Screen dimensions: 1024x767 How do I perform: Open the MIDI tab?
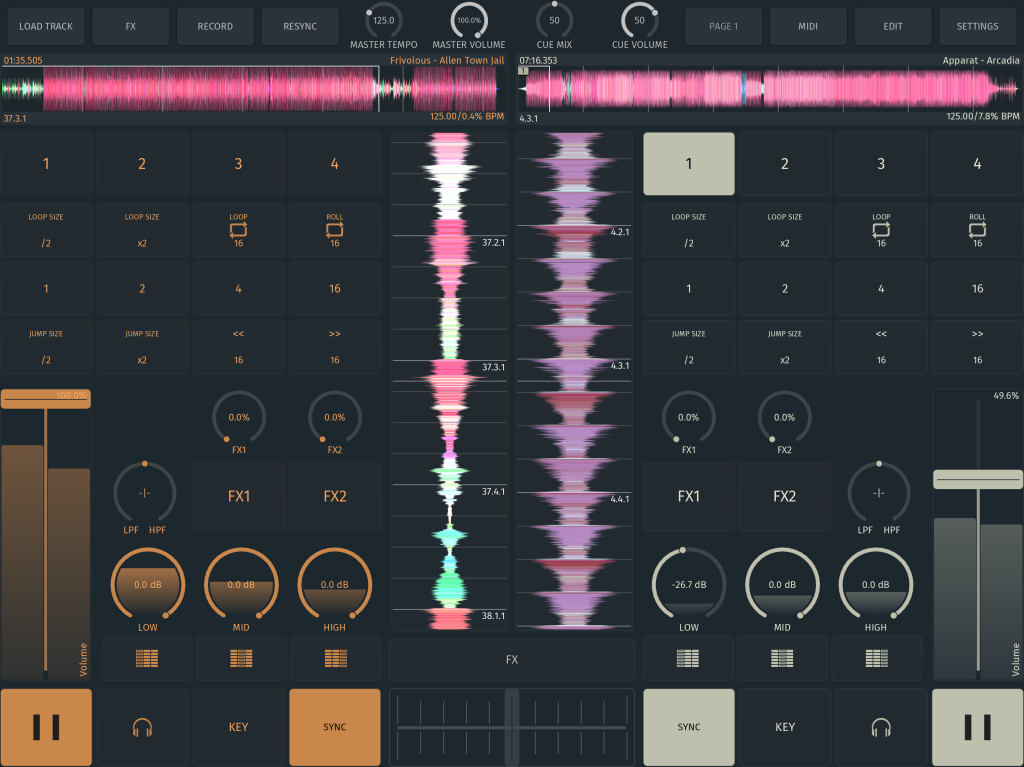tap(808, 26)
